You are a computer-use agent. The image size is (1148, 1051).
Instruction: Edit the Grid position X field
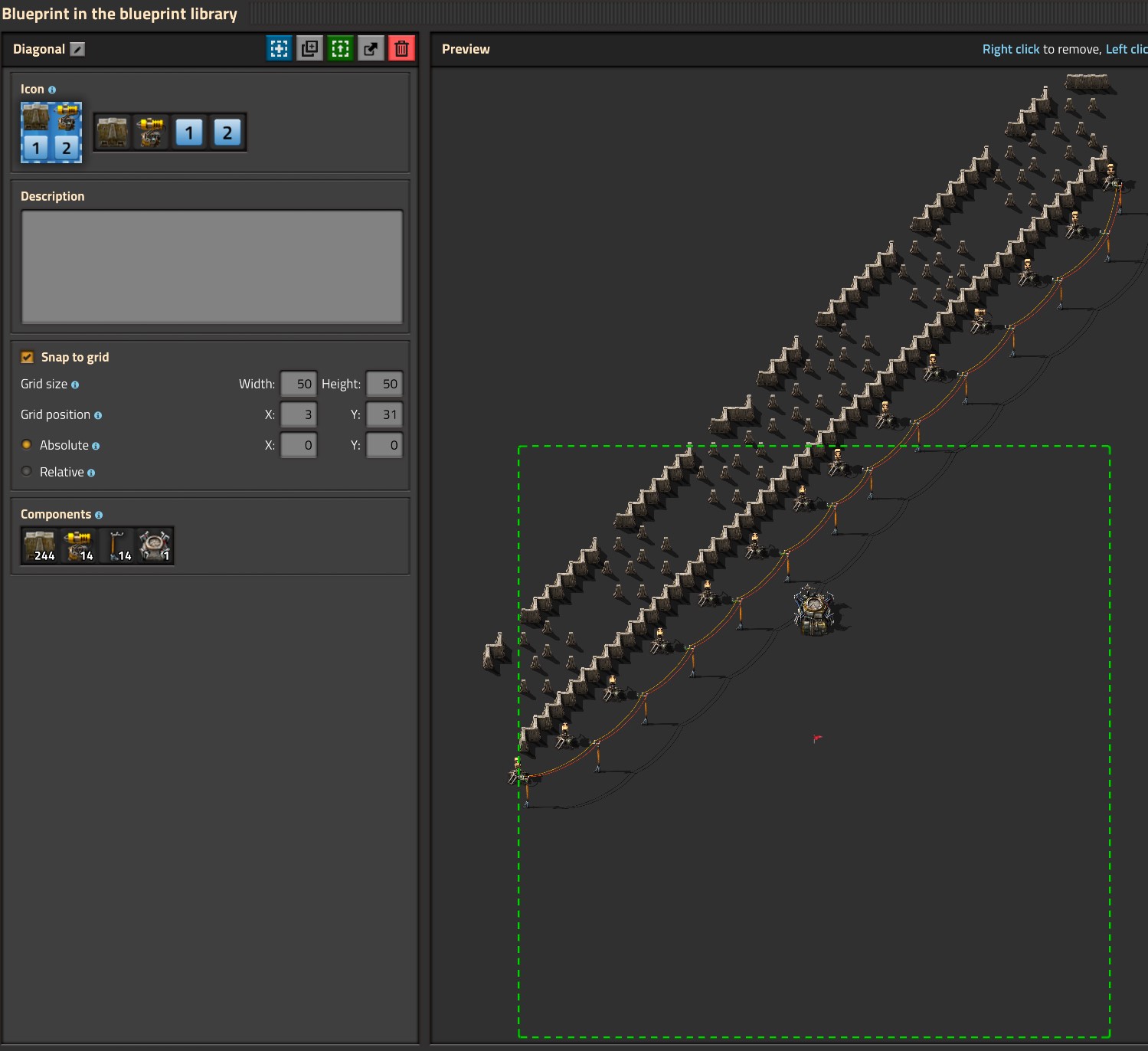point(299,414)
